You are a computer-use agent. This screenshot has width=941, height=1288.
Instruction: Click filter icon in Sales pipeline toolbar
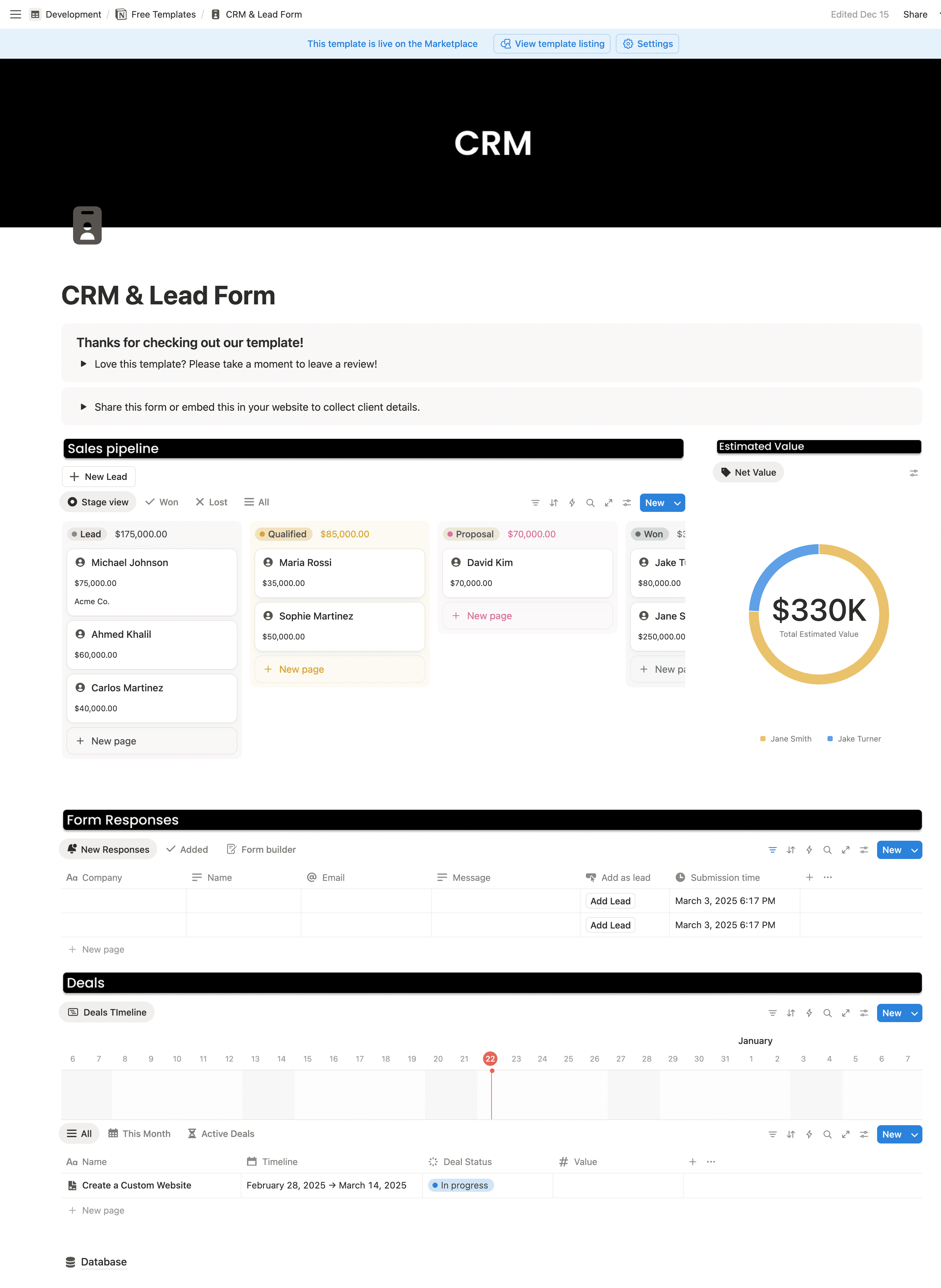[535, 502]
